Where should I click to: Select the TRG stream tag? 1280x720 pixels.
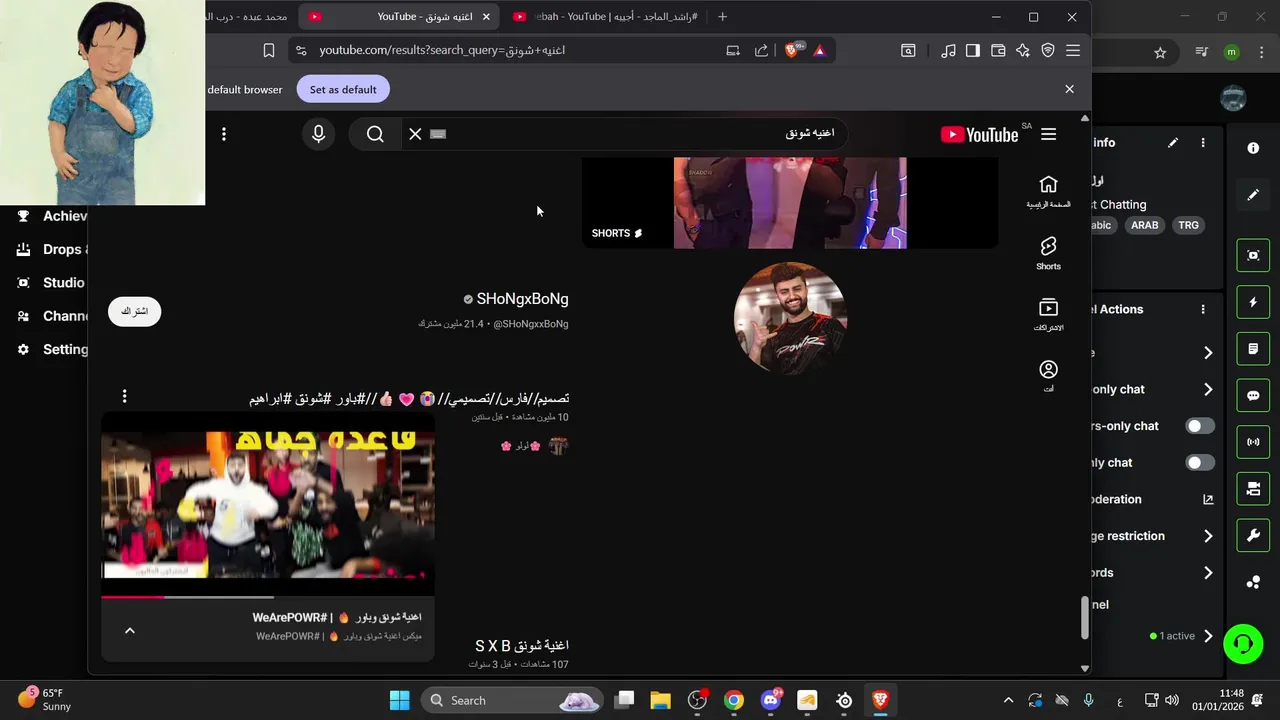(x=1188, y=225)
